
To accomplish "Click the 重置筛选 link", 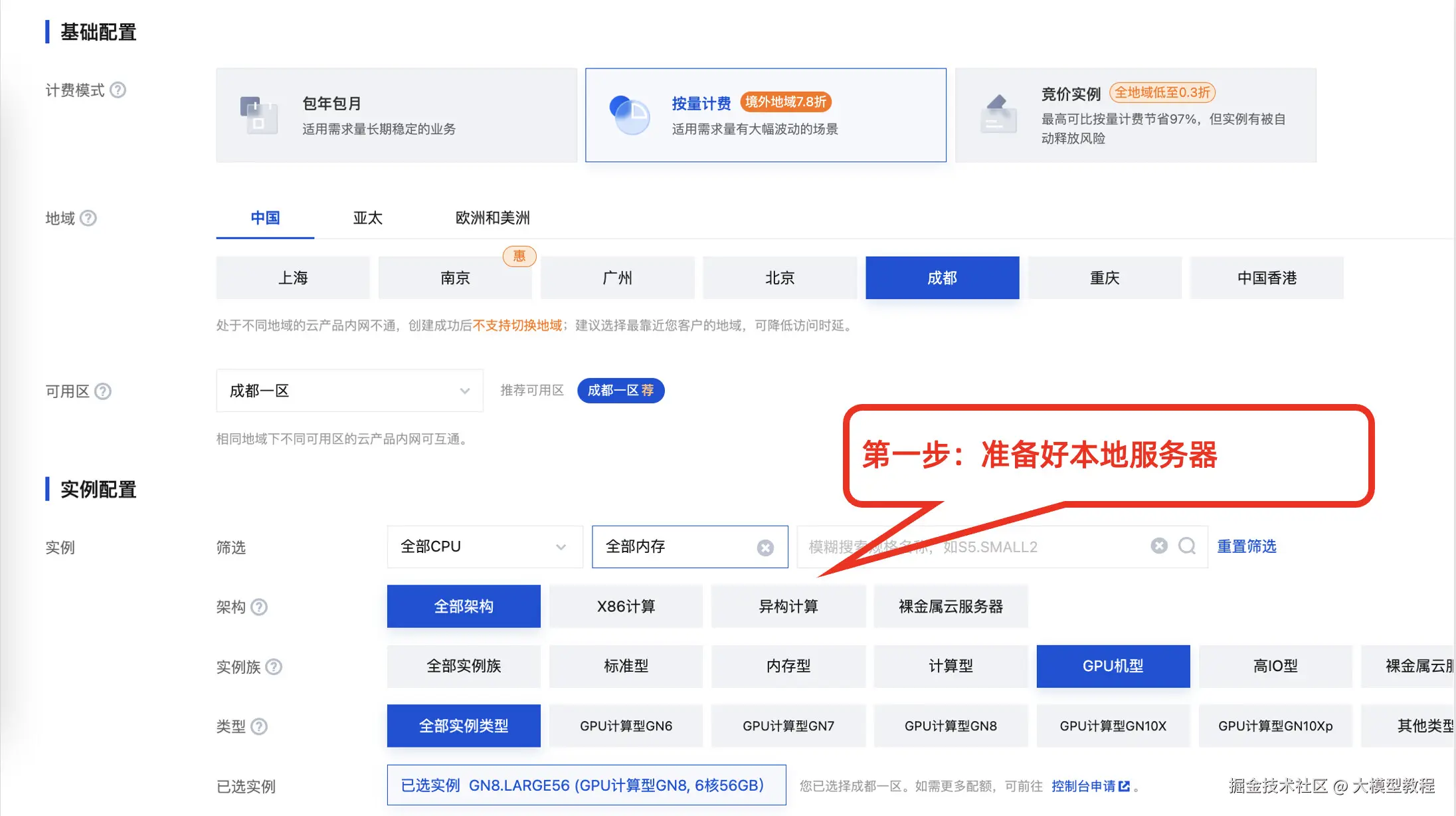I will point(1246,546).
